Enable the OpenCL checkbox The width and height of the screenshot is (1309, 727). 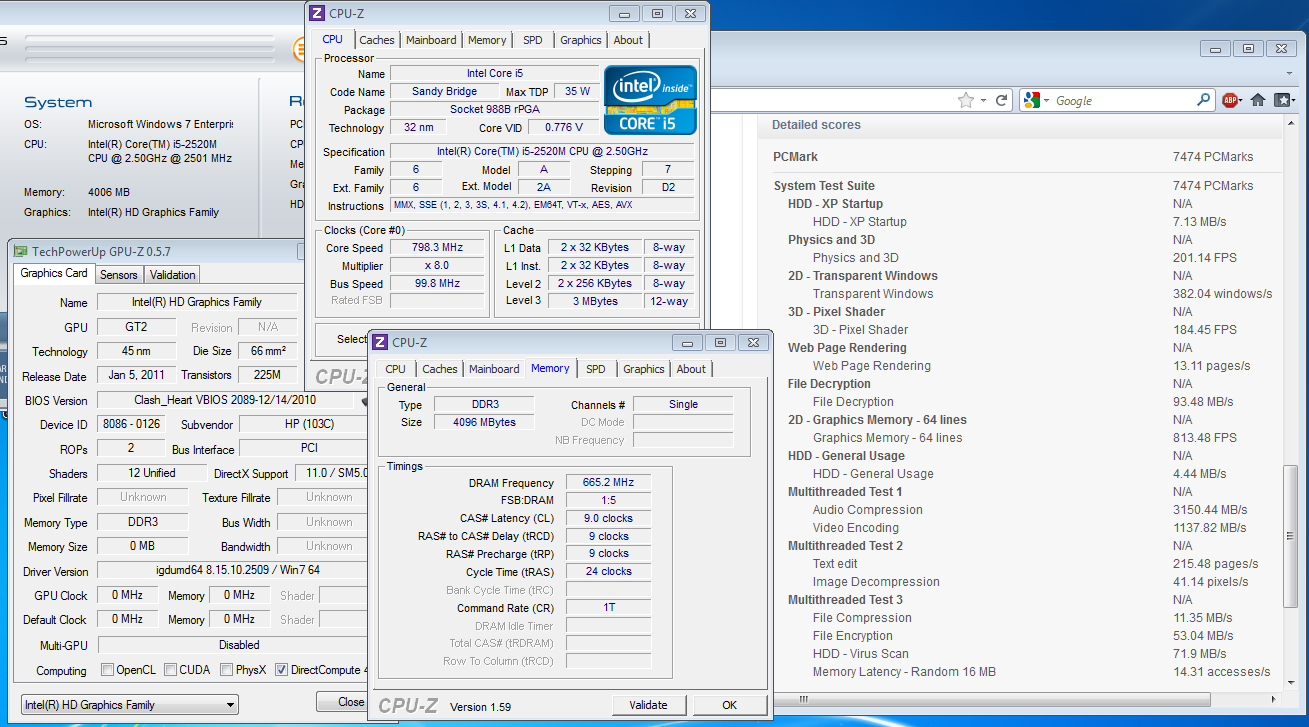pyautogui.click(x=108, y=670)
